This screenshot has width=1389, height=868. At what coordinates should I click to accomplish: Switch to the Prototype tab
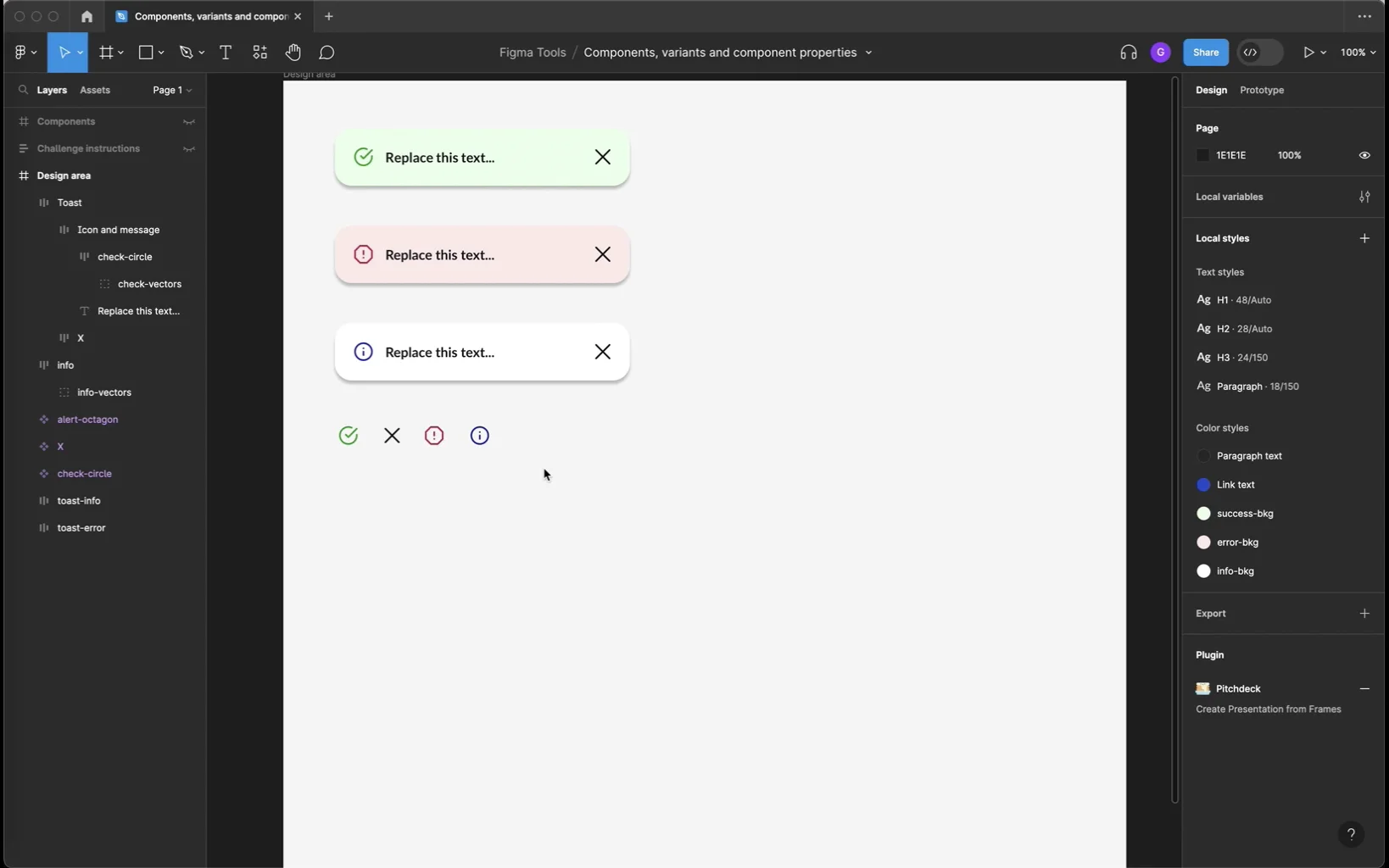click(1263, 90)
